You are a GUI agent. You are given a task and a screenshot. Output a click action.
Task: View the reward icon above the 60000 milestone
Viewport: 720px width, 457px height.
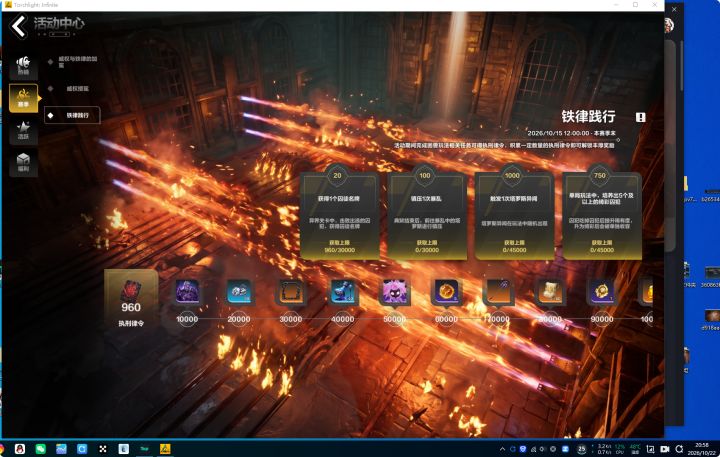[446, 292]
